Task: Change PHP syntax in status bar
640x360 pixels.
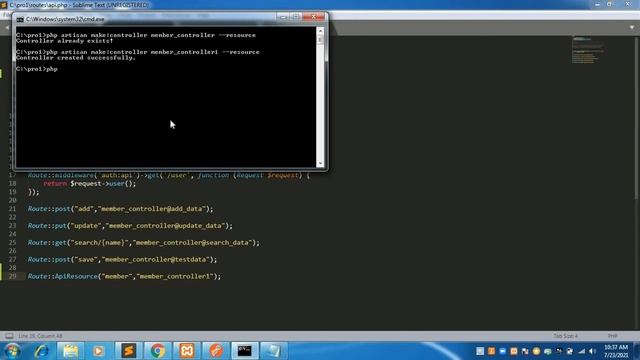Action: [x=612, y=336]
